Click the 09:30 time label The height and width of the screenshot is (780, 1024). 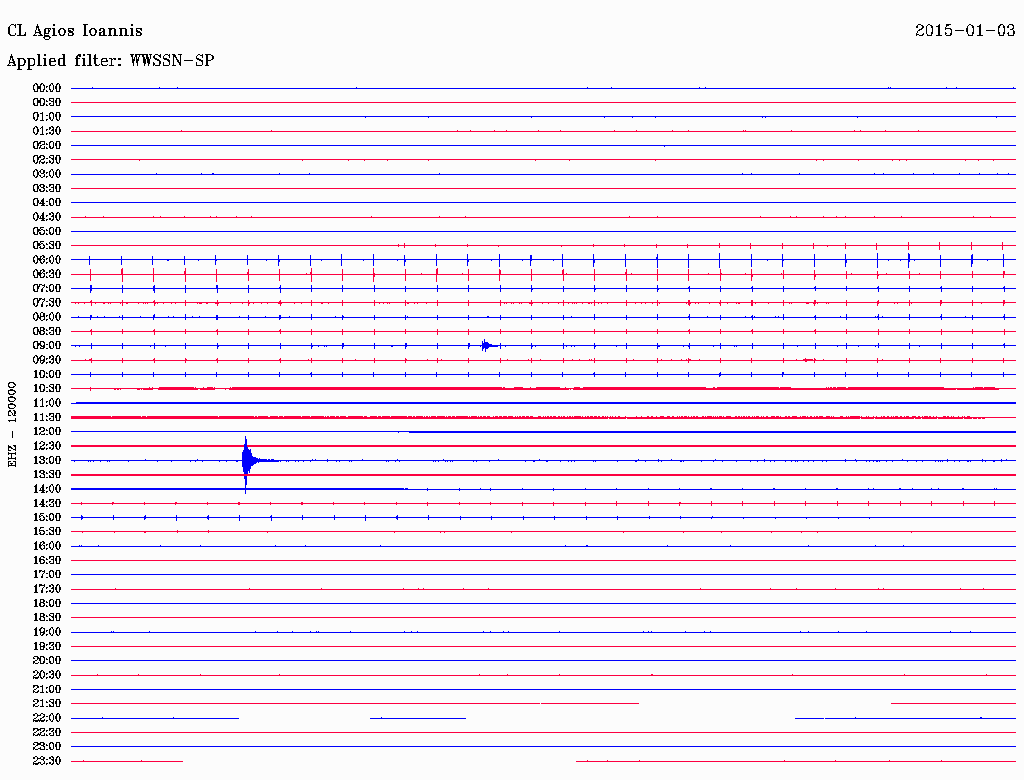(x=47, y=360)
